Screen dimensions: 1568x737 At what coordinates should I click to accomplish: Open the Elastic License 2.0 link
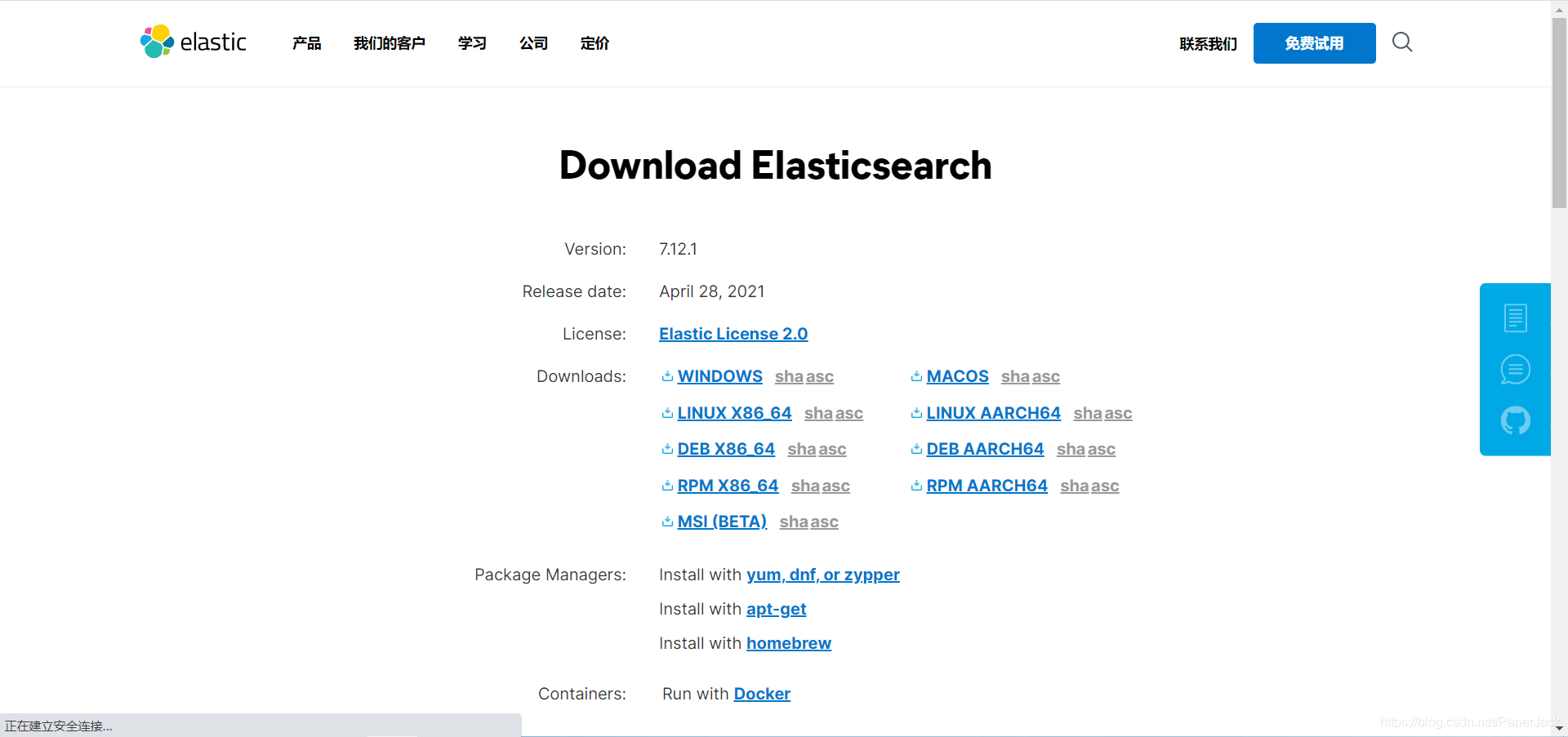click(733, 334)
